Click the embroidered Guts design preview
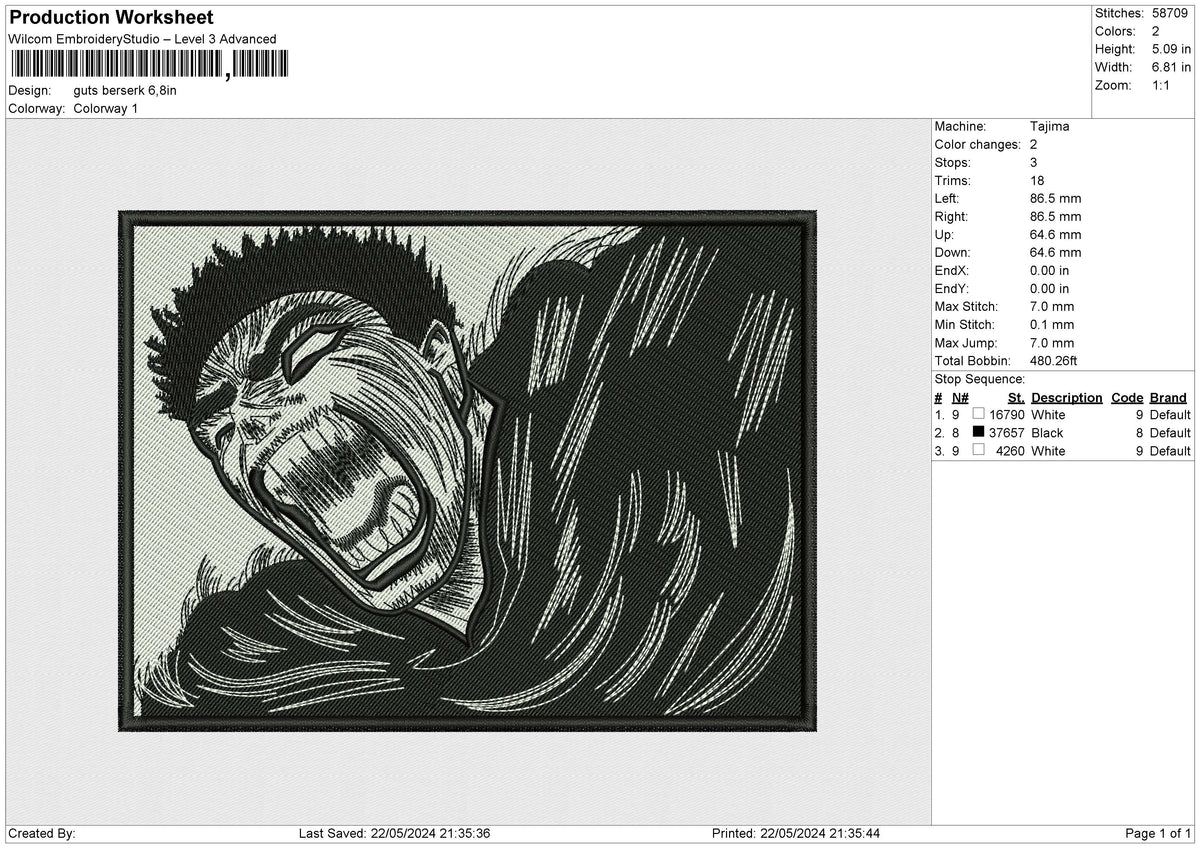The width and height of the screenshot is (1200, 848). point(467,471)
